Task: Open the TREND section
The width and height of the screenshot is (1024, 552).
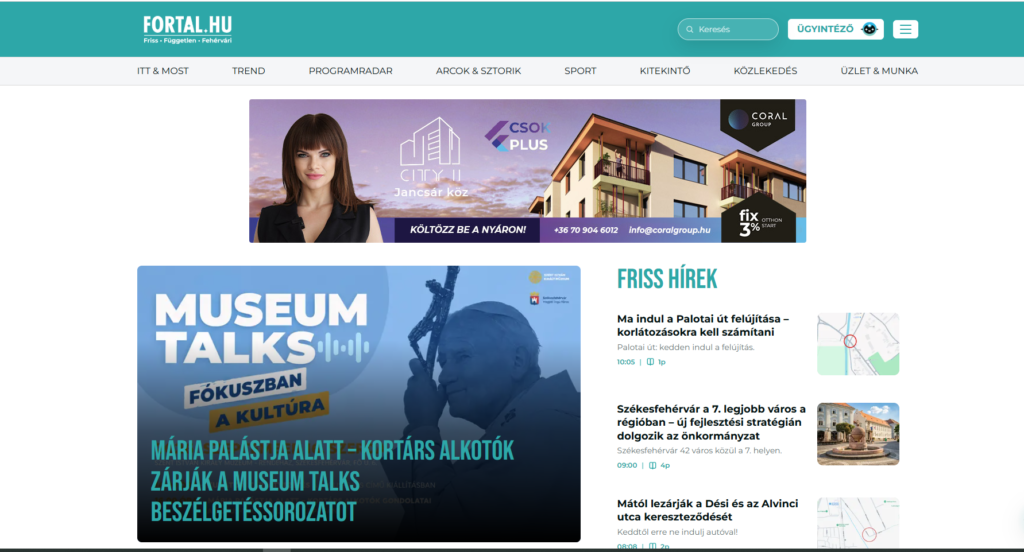Action: tap(248, 71)
